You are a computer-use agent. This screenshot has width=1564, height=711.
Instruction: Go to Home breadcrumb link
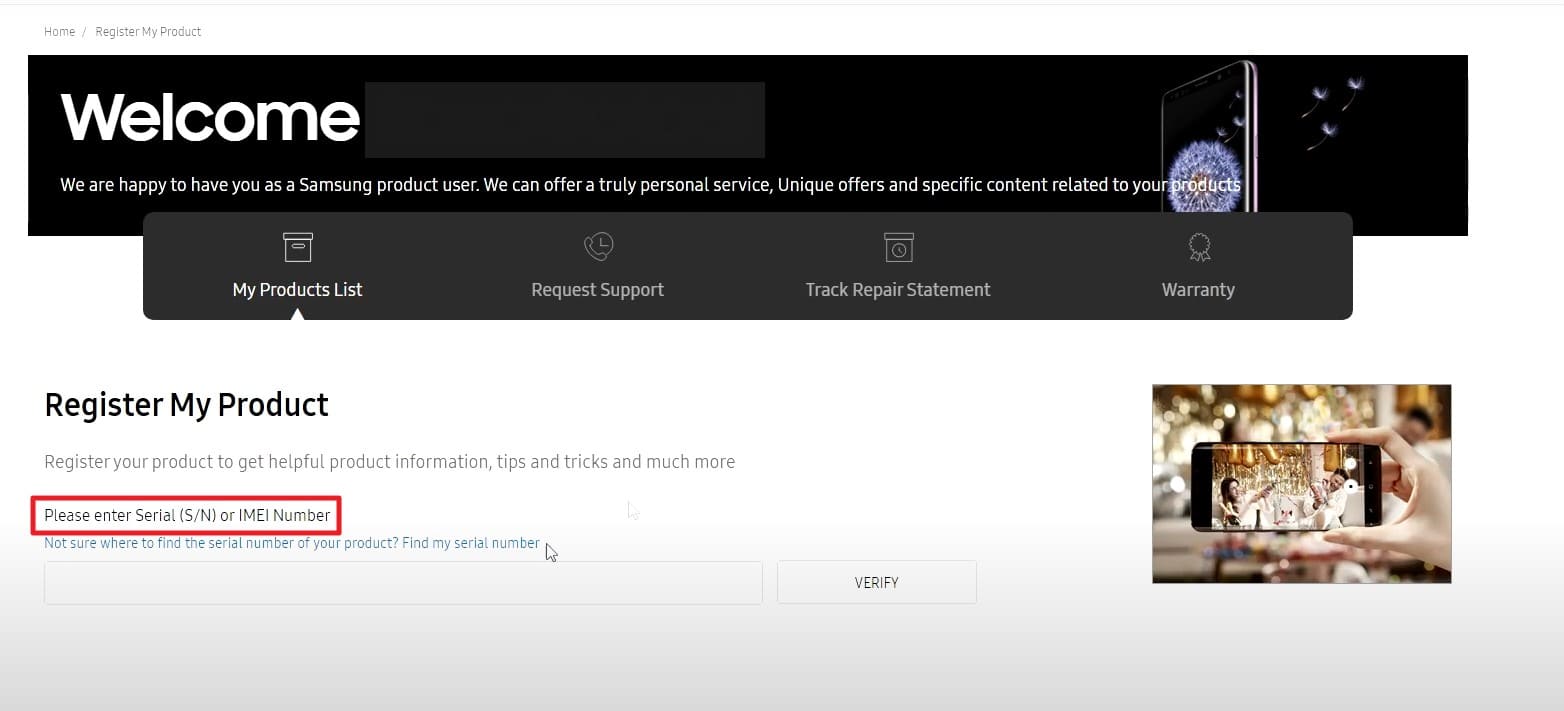[x=59, y=32]
